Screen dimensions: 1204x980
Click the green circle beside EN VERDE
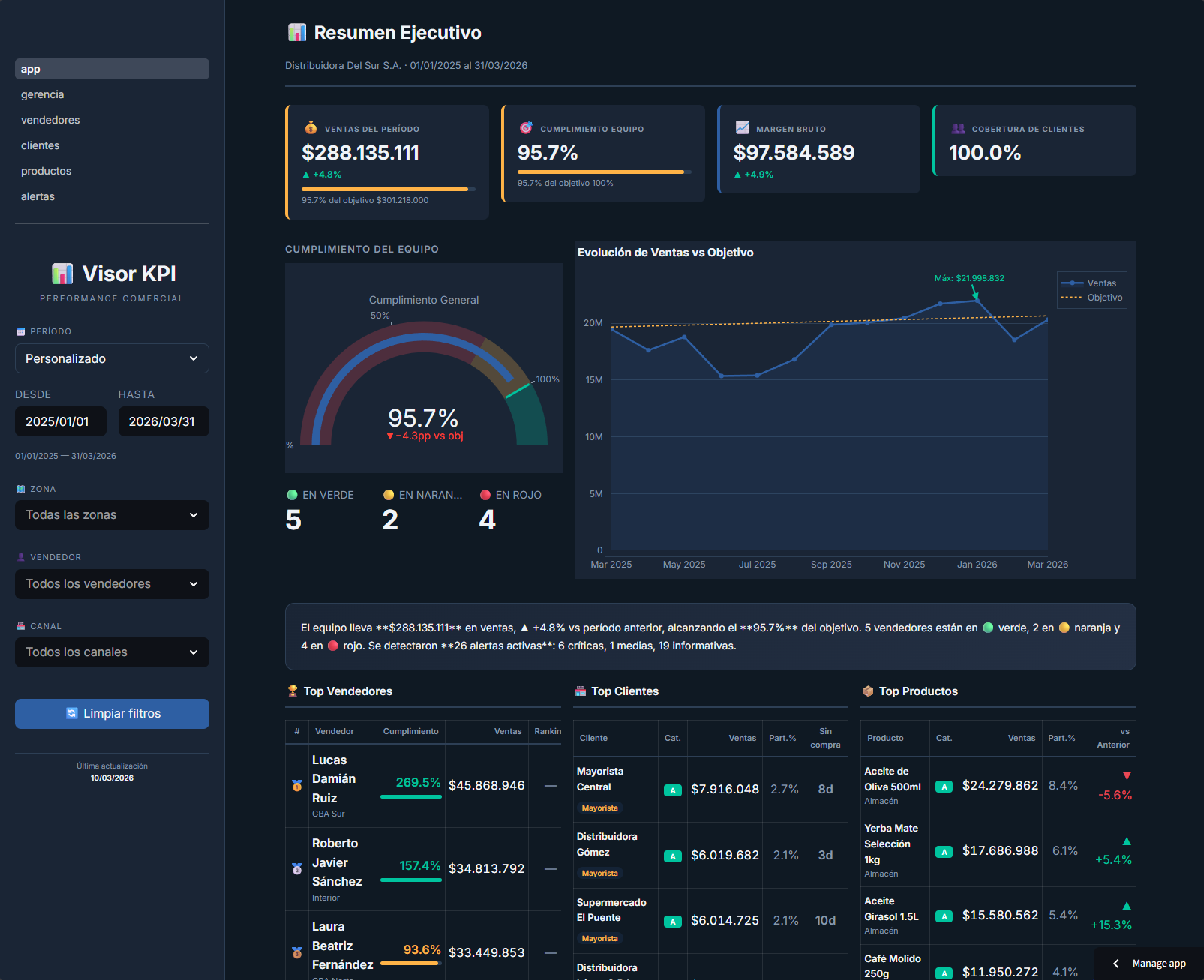(293, 495)
